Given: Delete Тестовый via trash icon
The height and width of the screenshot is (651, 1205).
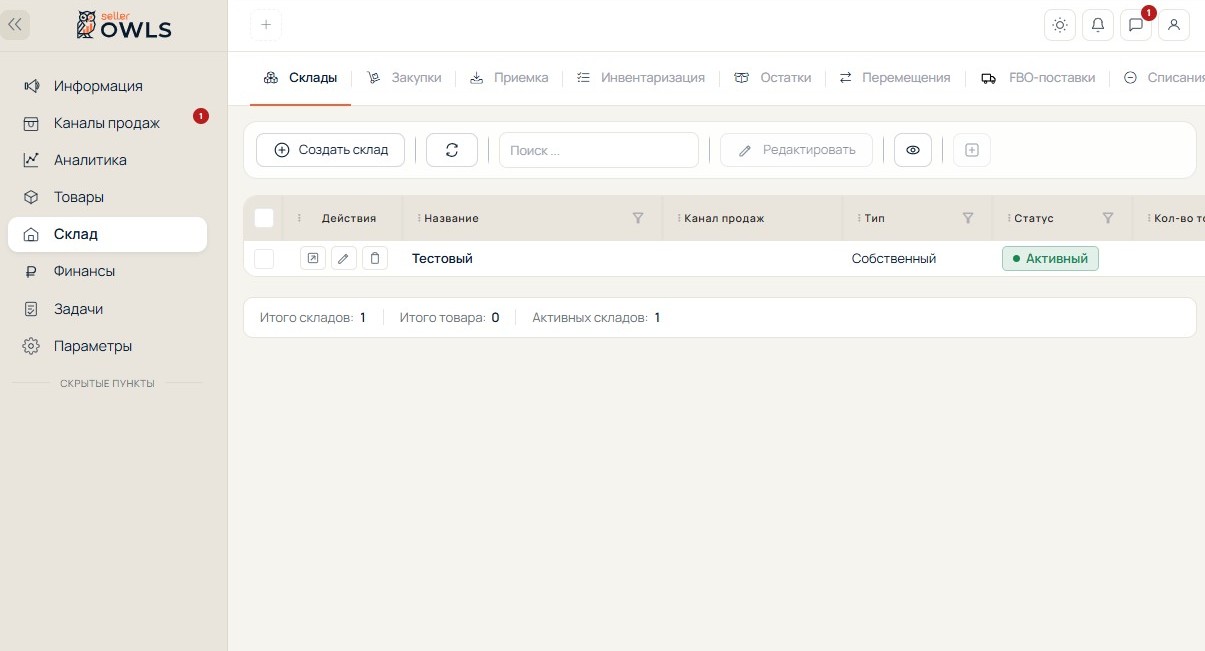Looking at the screenshot, I should (375, 259).
